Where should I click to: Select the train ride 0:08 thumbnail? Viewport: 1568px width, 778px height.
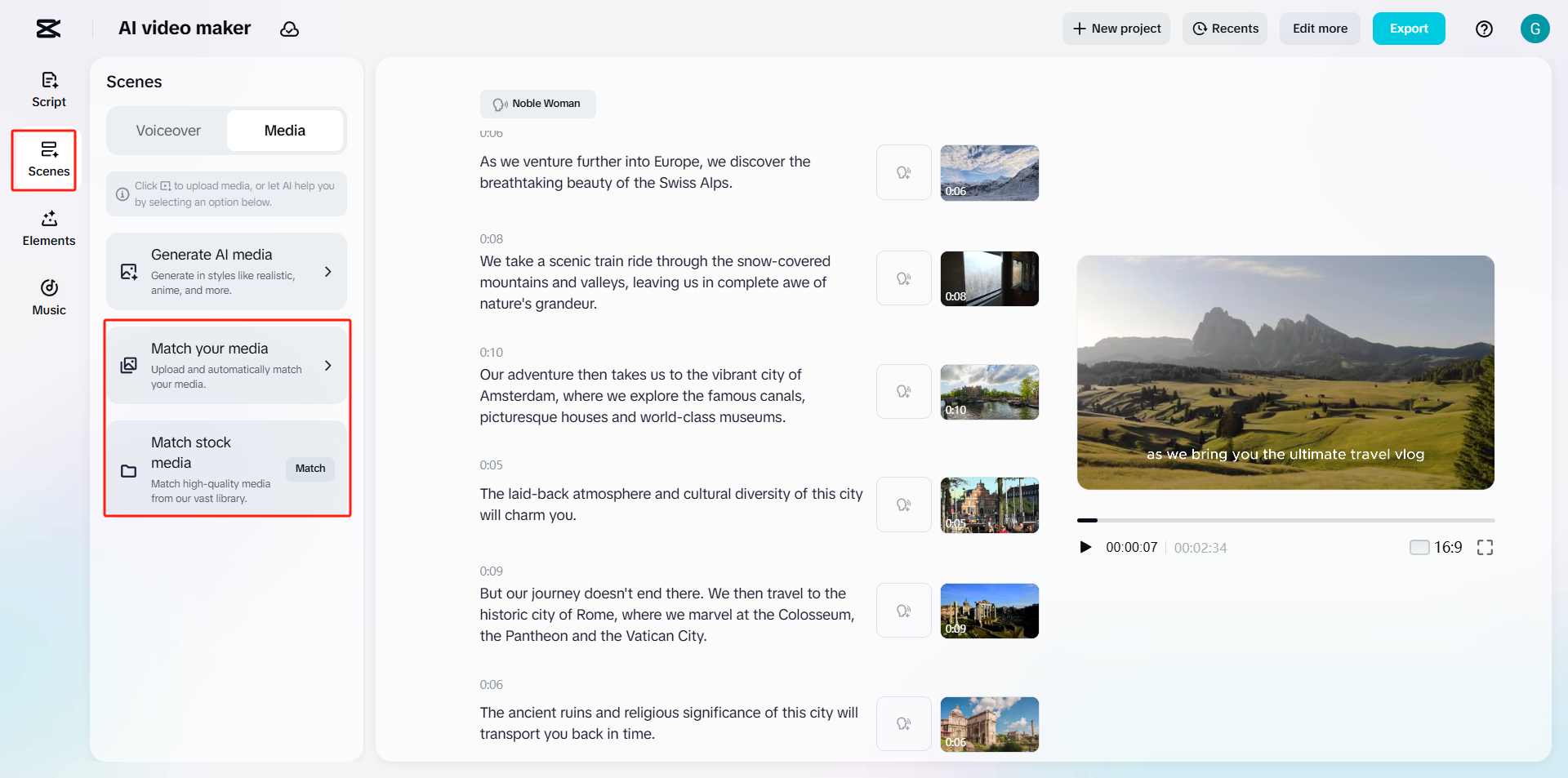990,278
